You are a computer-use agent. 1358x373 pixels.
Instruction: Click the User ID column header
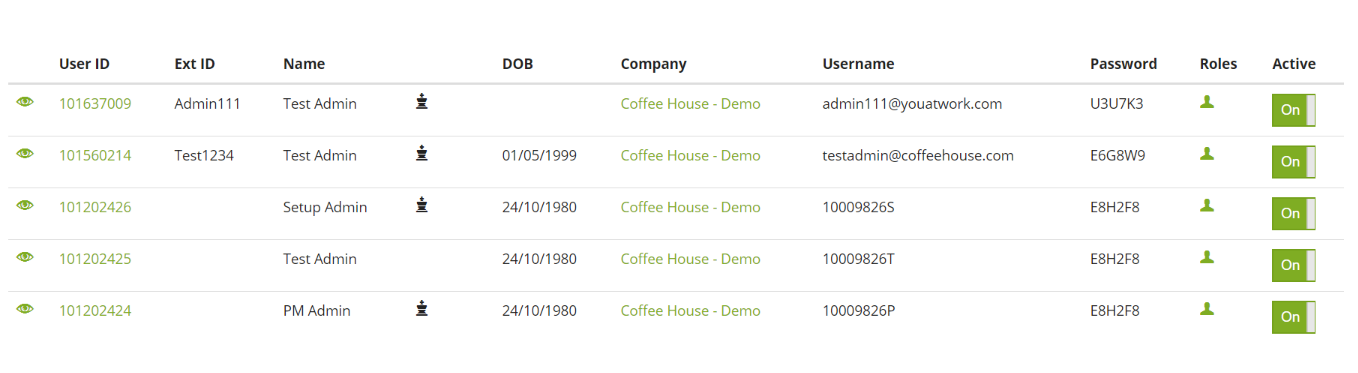coord(84,64)
